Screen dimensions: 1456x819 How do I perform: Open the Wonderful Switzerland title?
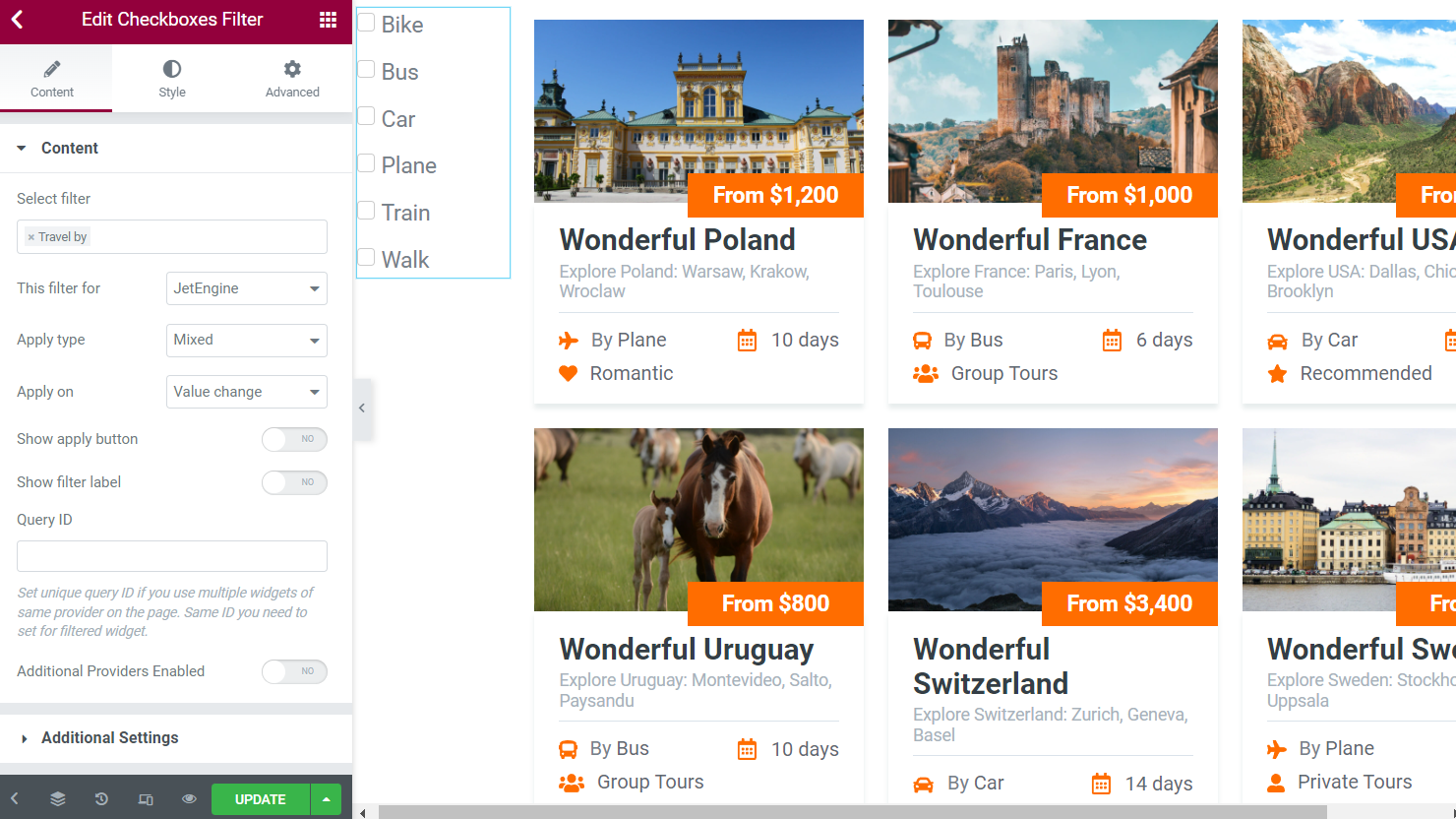pos(991,666)
